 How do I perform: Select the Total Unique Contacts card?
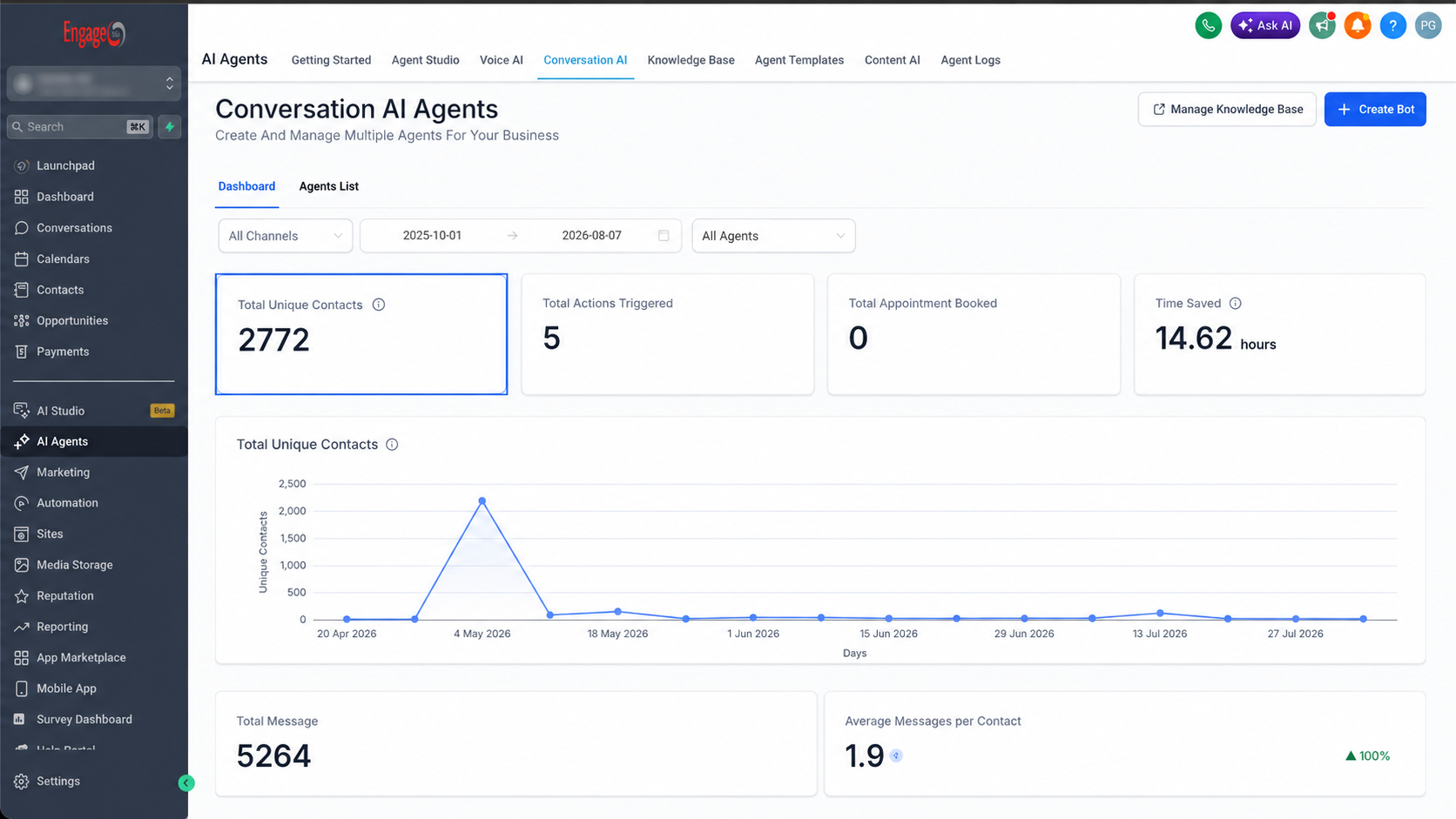click(x=361, y=334)
